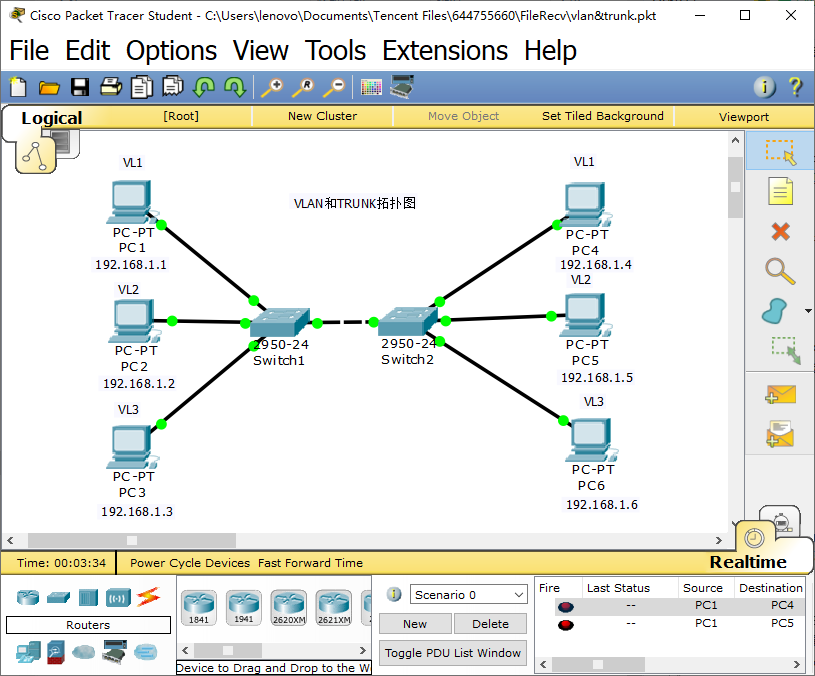The image size is (815, 676).
Task: Zoom out with magnifier minus icon
Action: coord(334,87)
